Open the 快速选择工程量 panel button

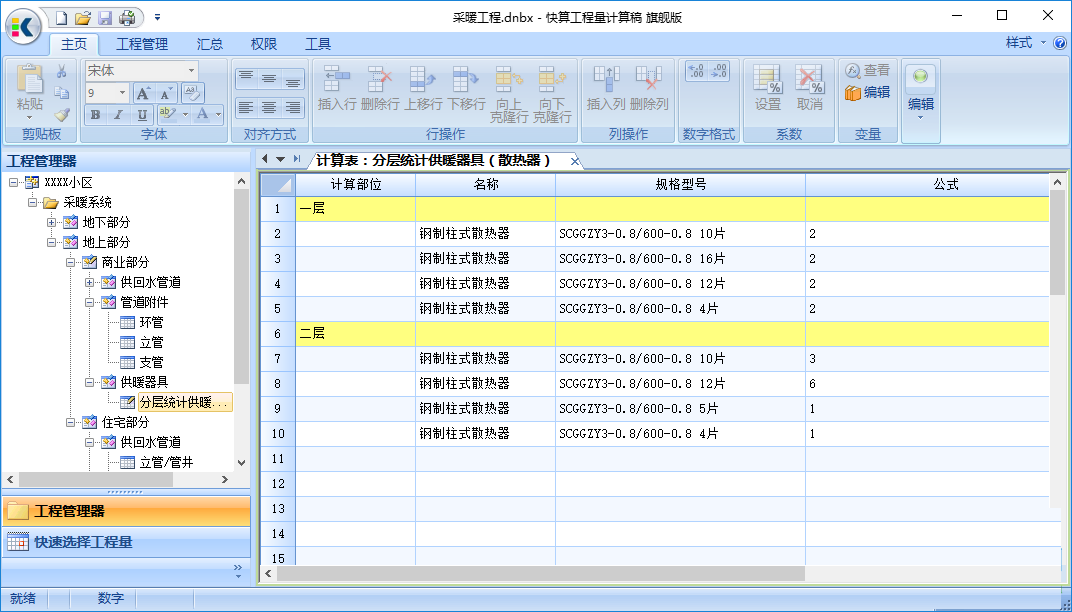(x=126, y=542)
